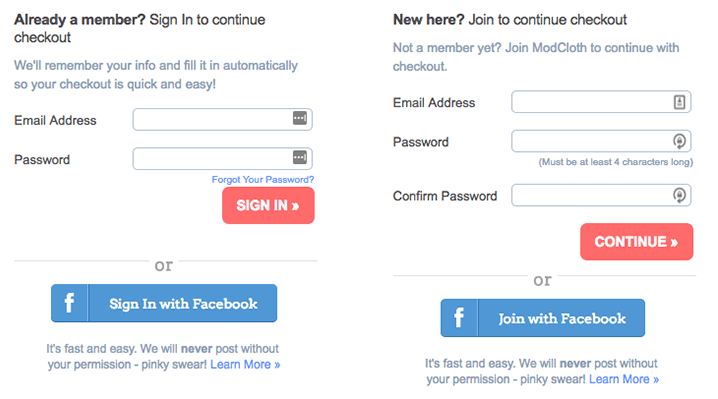The height and width of the screenshot is (399, 718).
Task: Open Learn More under Join with Facebook
Action: (x=624, y=379)
